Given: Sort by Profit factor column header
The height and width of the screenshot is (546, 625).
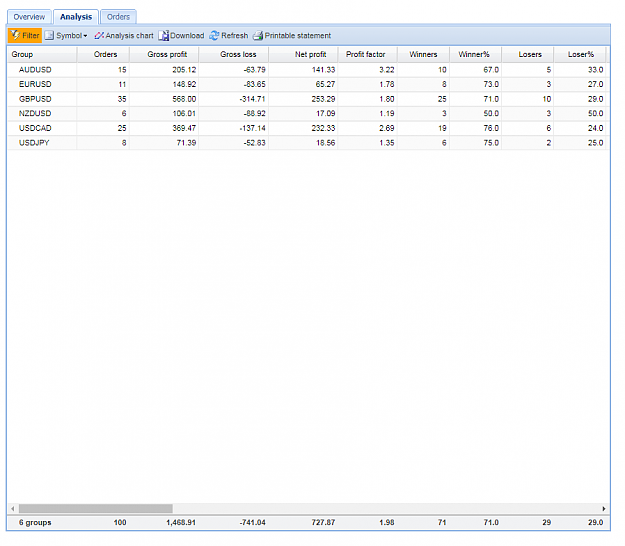Looking at the screenshot, I should pyautogui.click(x=368, y=54).
